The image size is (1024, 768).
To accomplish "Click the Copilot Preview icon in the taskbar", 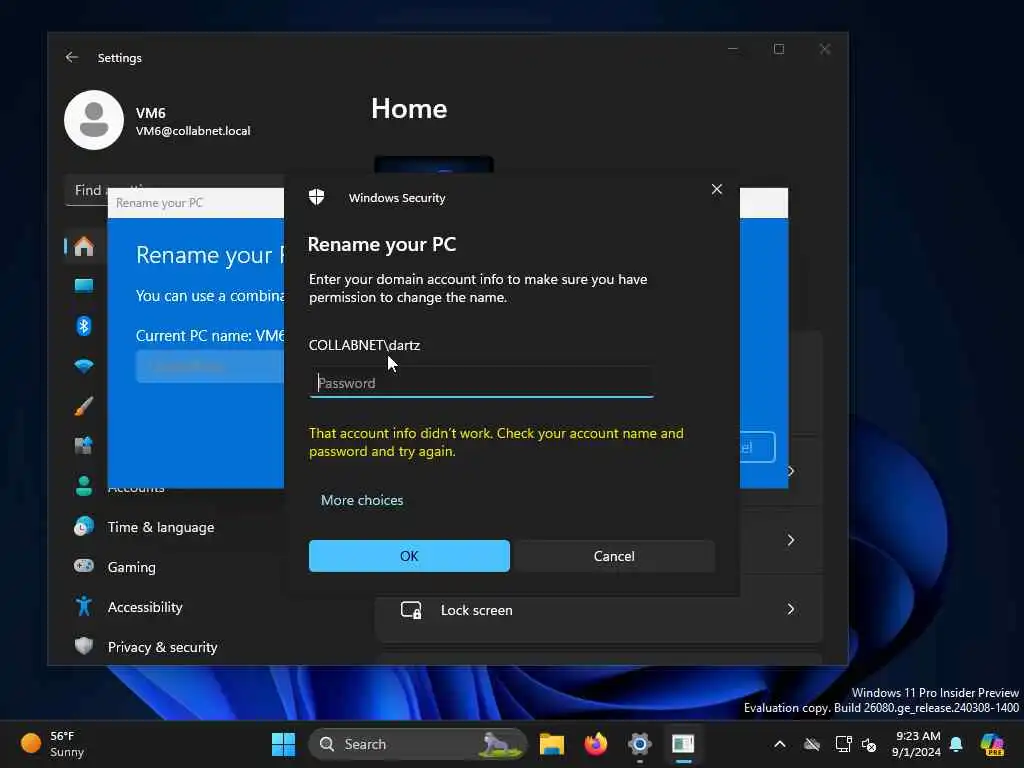I will click(992, 744).
